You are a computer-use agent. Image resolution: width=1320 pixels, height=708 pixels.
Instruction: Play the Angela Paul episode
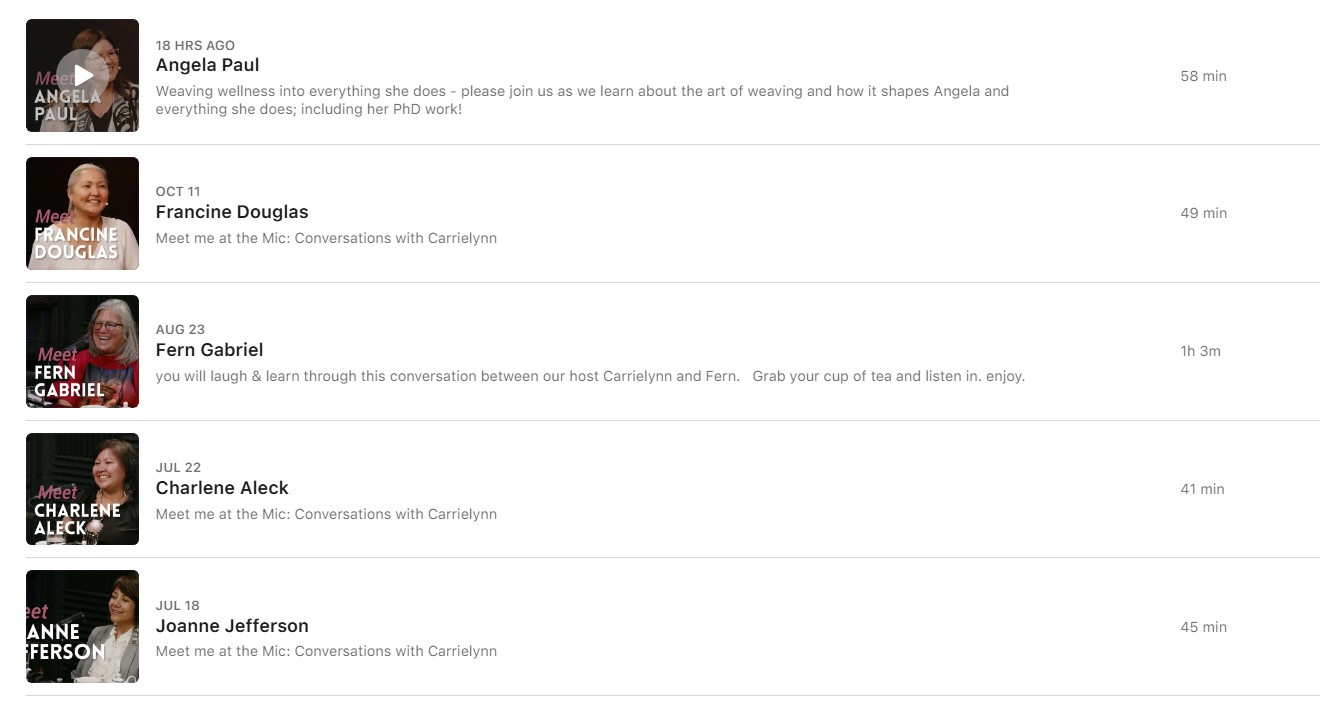pos(83,76)
